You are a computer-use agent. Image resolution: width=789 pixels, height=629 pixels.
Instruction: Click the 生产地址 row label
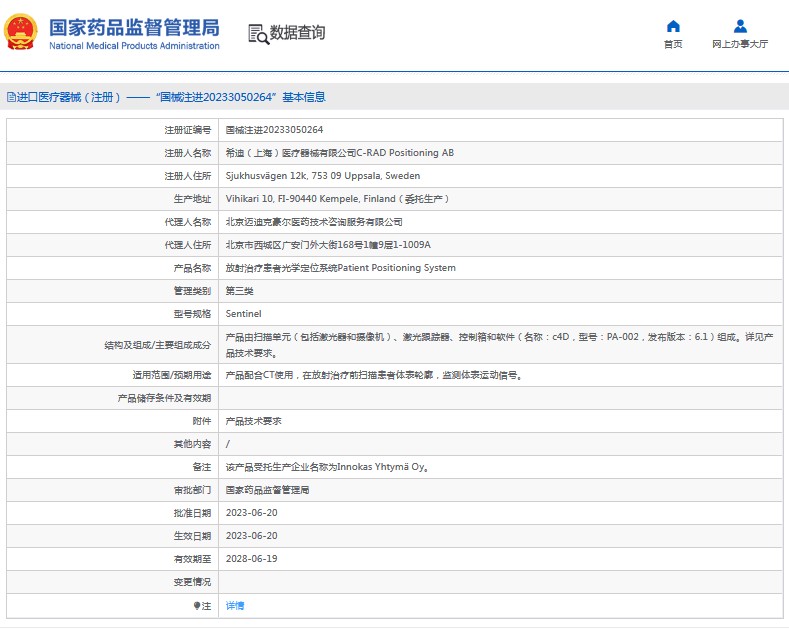192,199
